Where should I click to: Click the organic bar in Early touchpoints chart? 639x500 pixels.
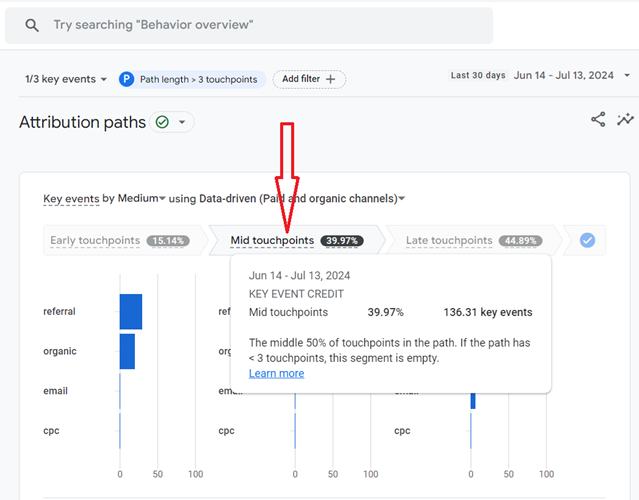point(127,351)
